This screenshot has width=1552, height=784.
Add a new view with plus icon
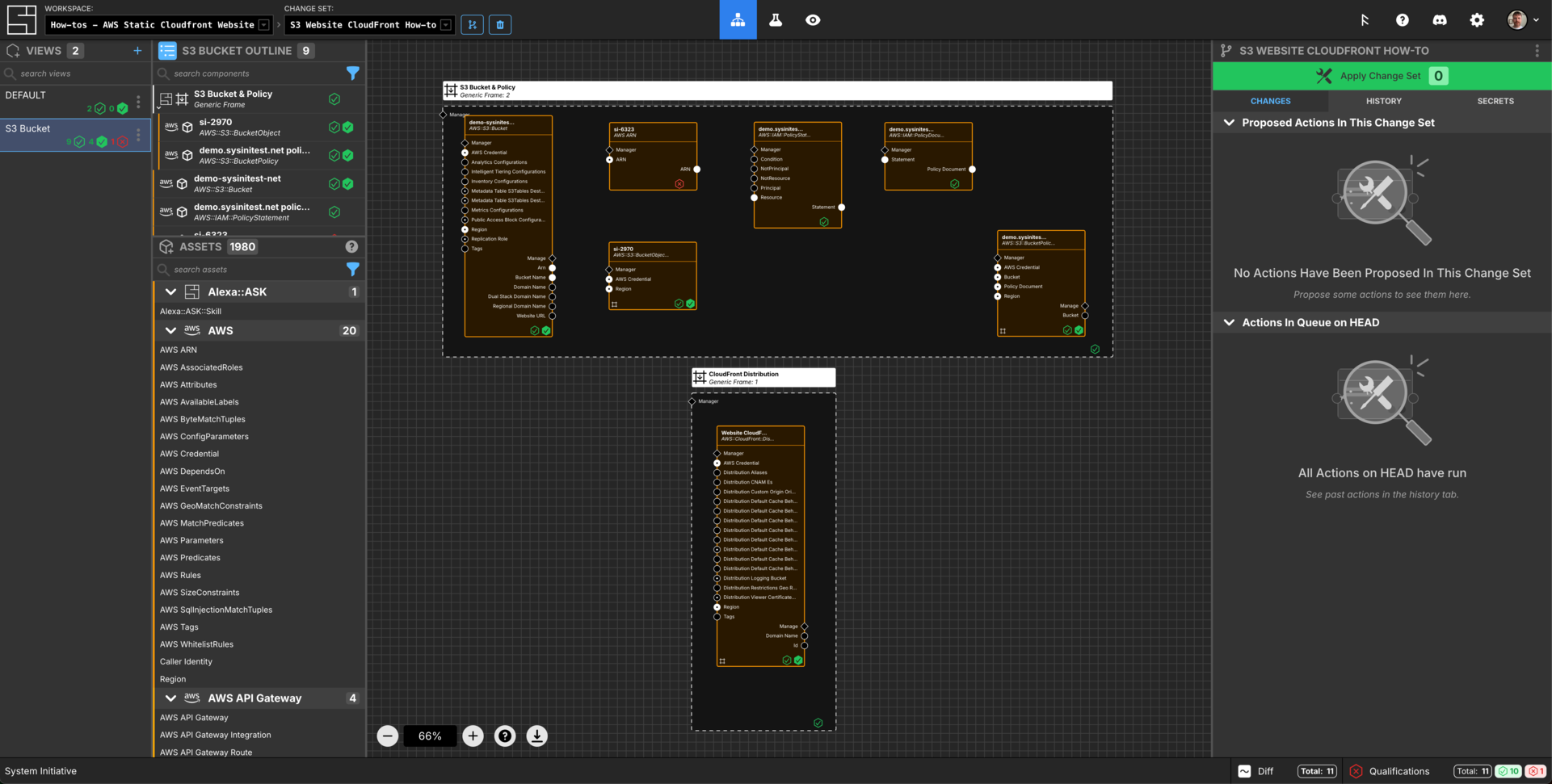[x=137, y=51]
